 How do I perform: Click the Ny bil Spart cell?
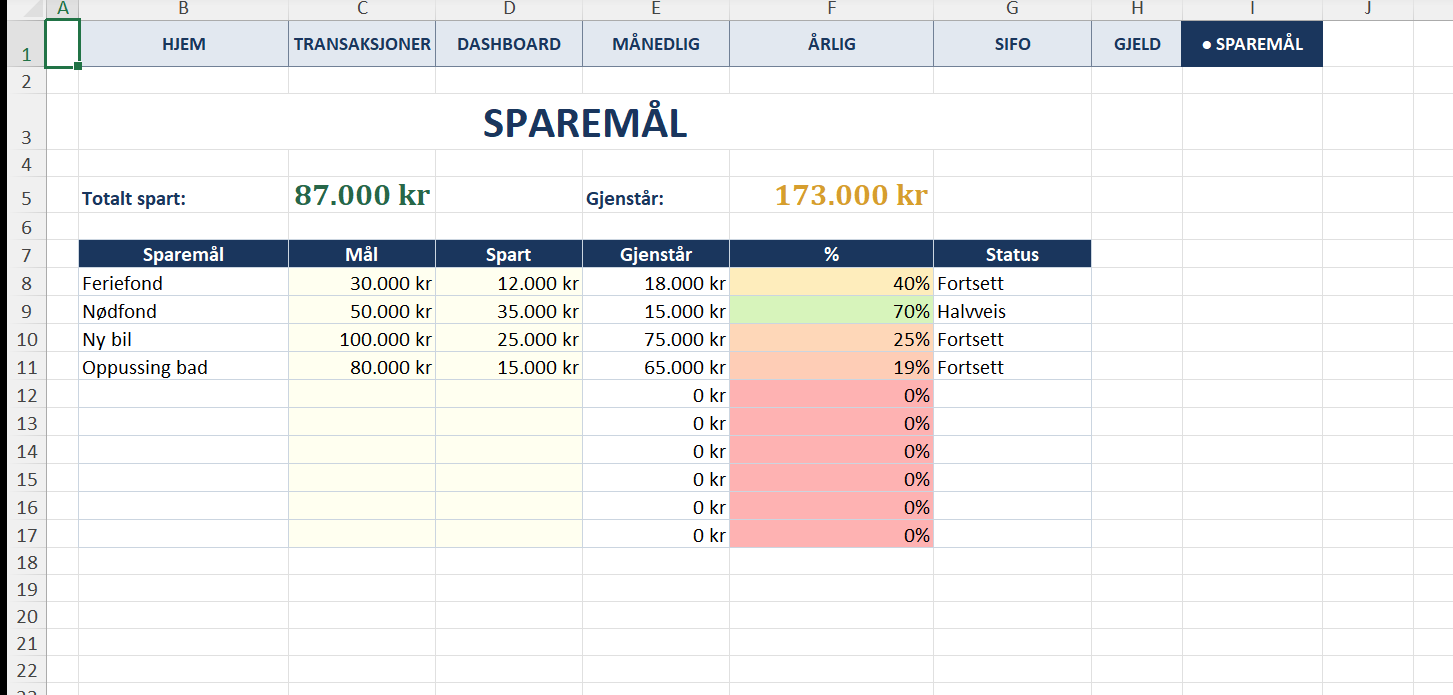click(x=509, y=340)
